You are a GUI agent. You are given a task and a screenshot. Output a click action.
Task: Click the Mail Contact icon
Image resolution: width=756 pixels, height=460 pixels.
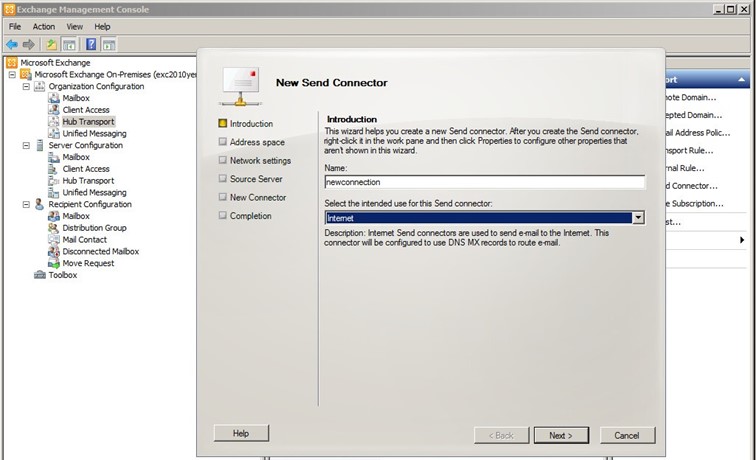(54, 240)
